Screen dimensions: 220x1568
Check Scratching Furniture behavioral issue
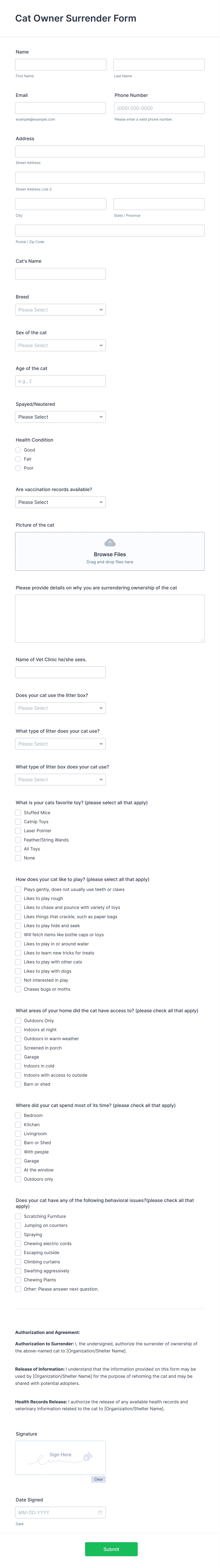pyautogui.click(x=18, y=1216)
